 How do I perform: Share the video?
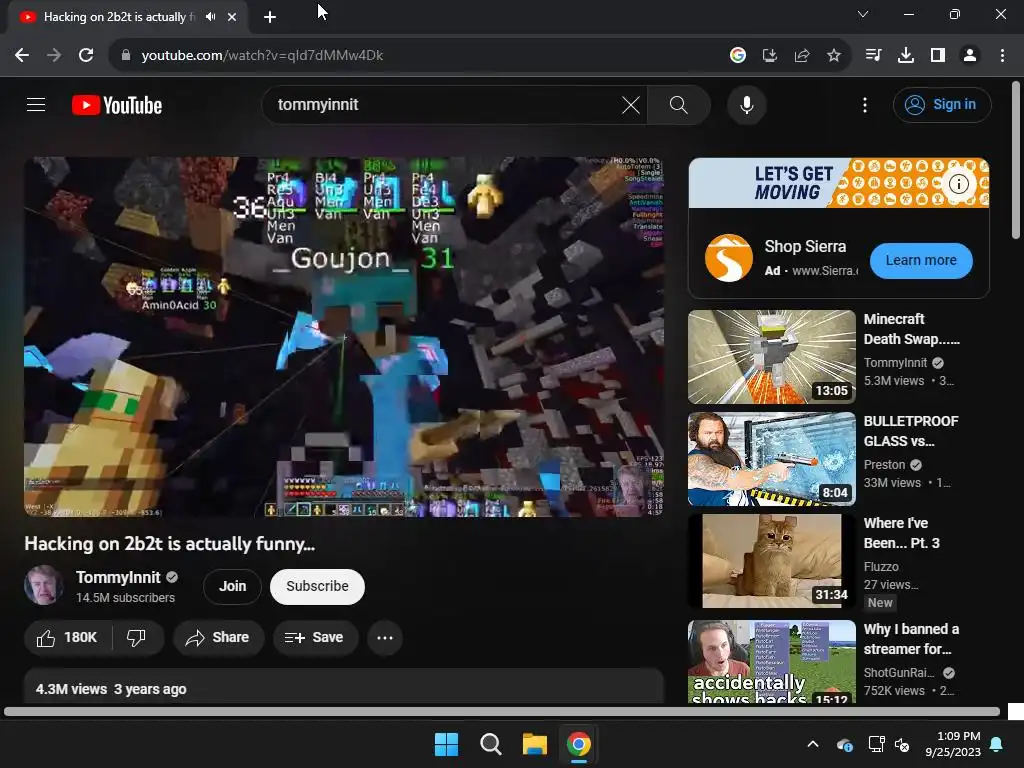218,637
